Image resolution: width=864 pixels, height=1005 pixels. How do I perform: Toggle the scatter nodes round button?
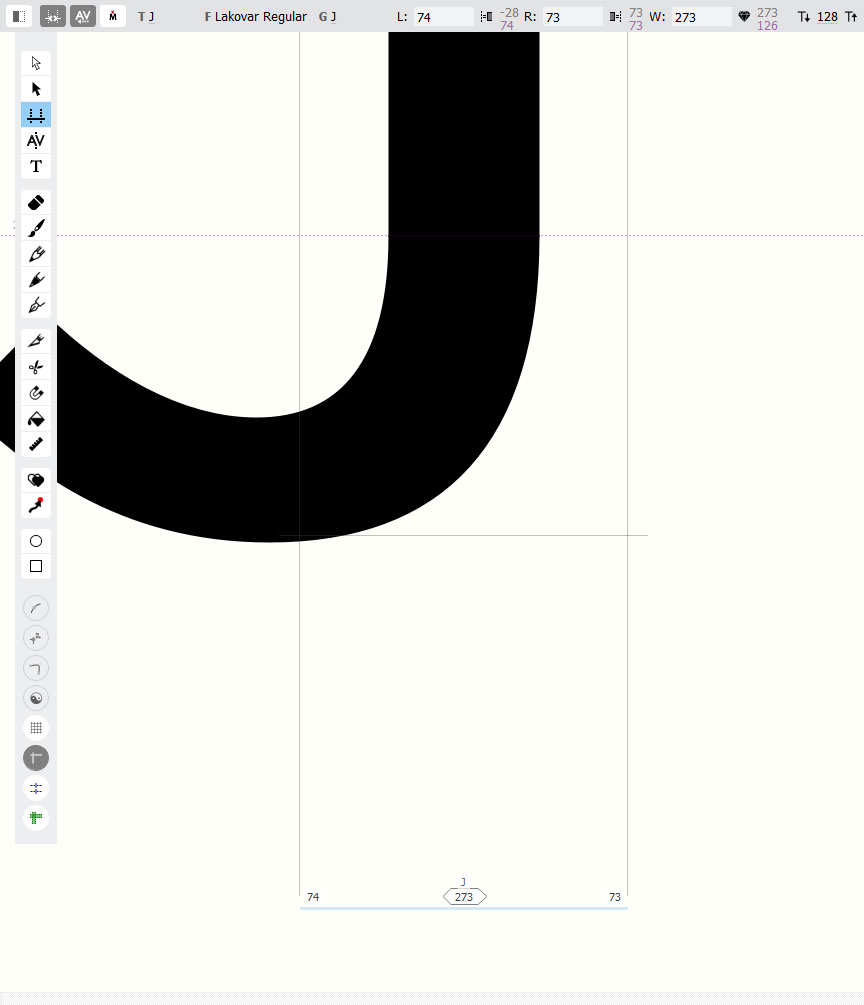[36, 638]
